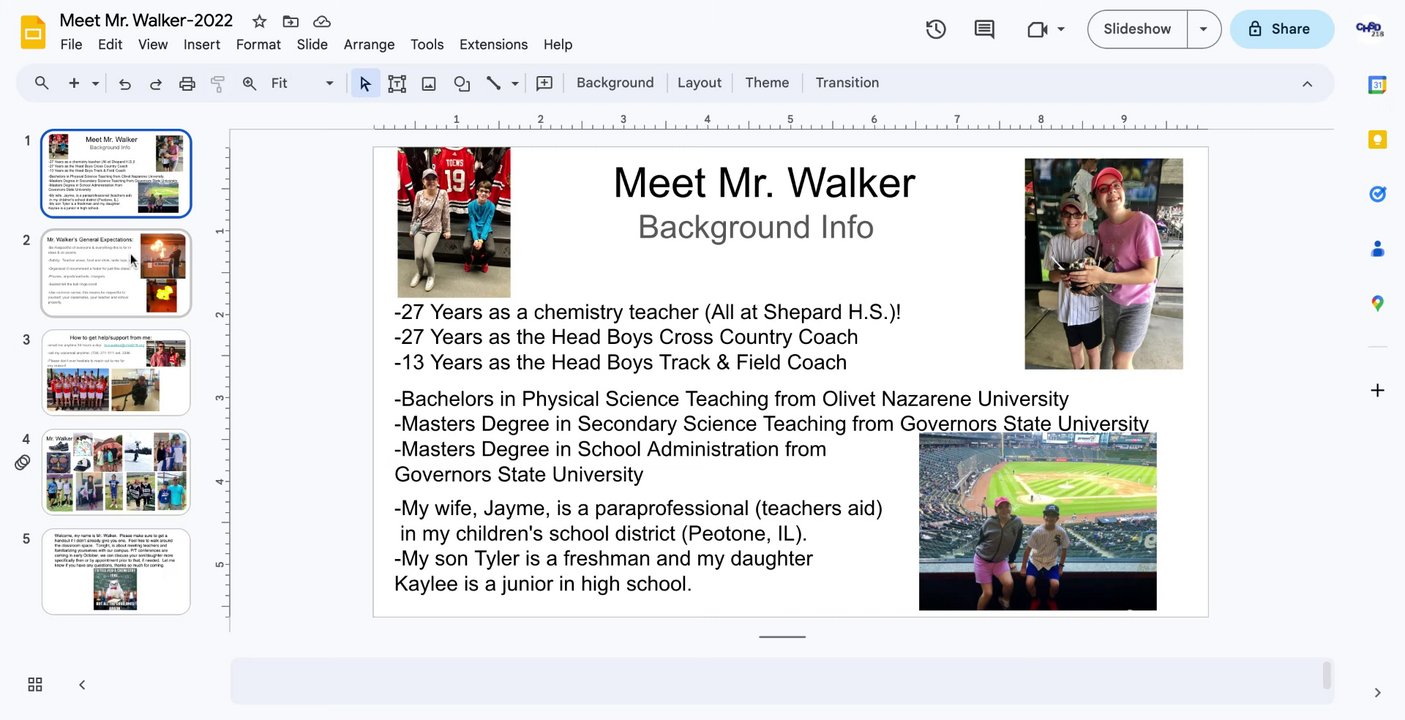Open version history clock icon
This screenshot has height=720, width=1405.
[936, 29]
